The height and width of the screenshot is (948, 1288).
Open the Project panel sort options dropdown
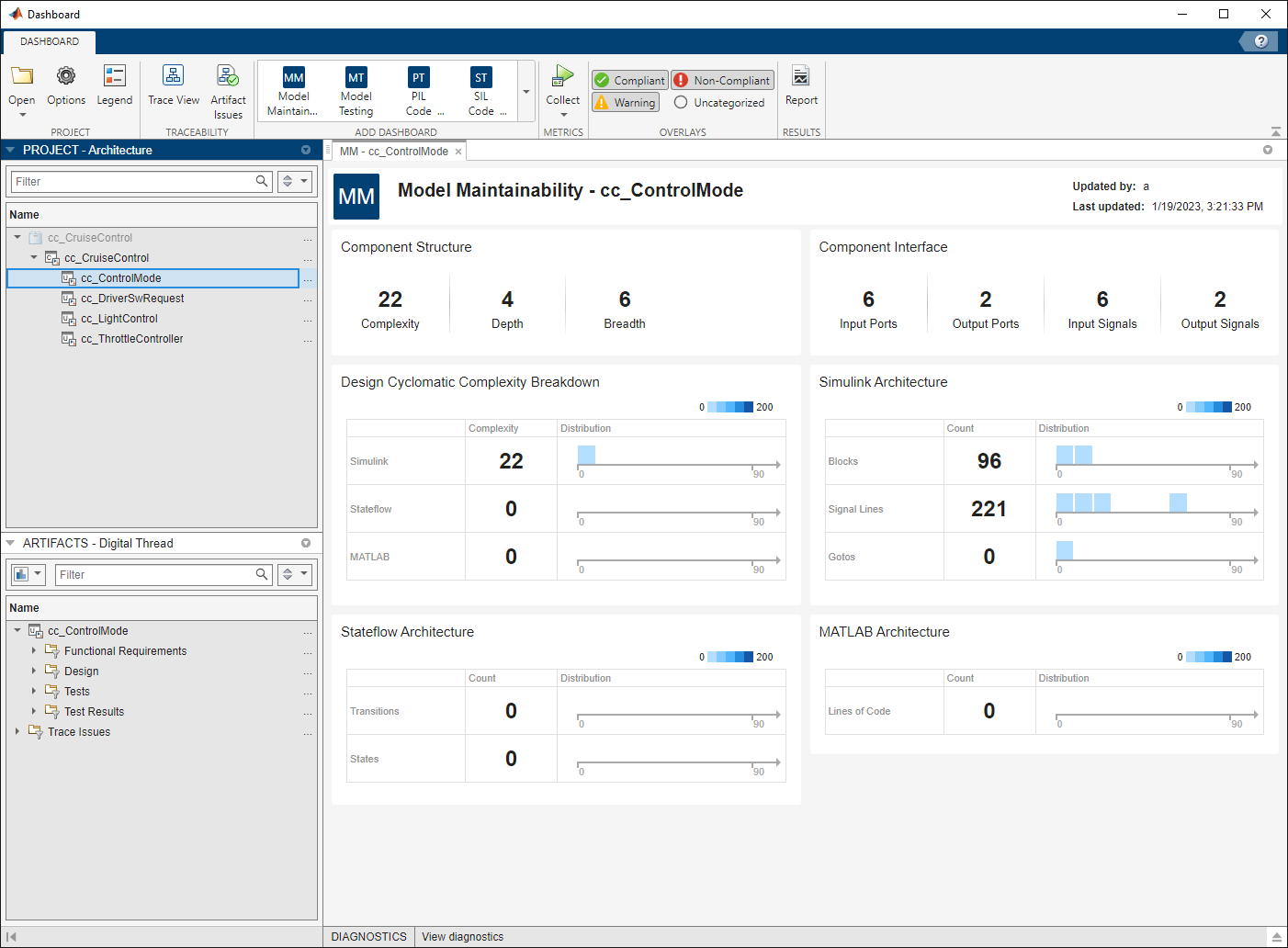click(x=295, y=181)
